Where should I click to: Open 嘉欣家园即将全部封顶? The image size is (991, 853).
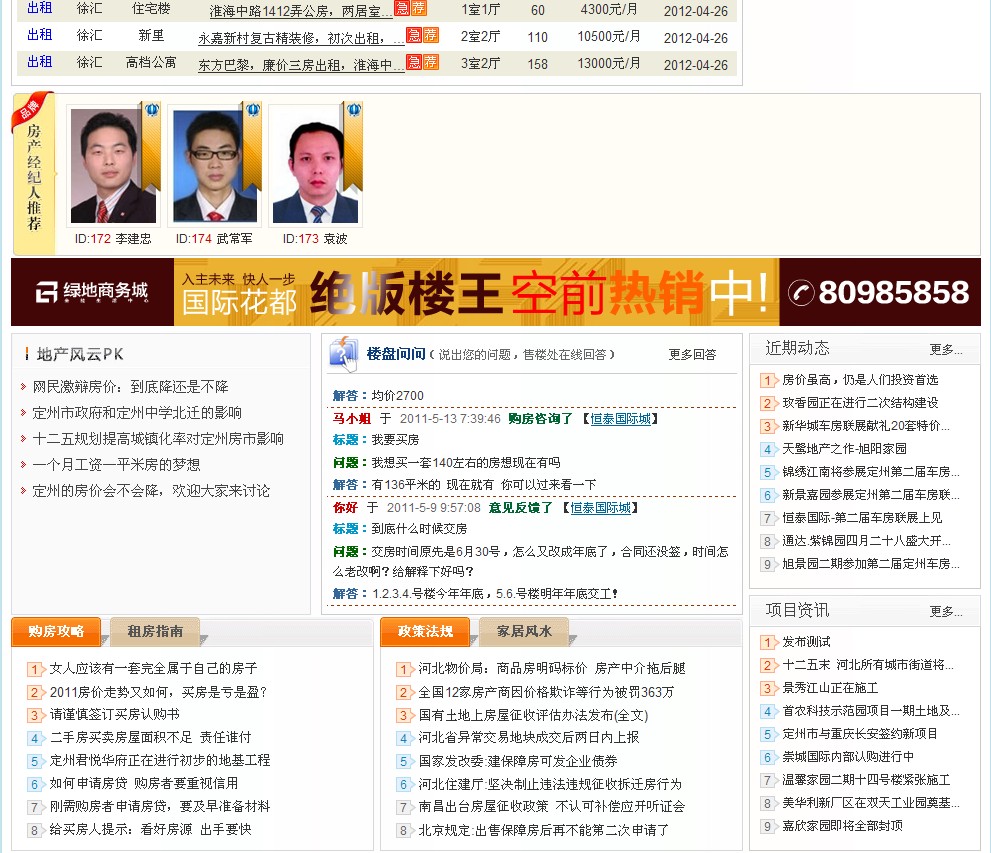(842, 825)
